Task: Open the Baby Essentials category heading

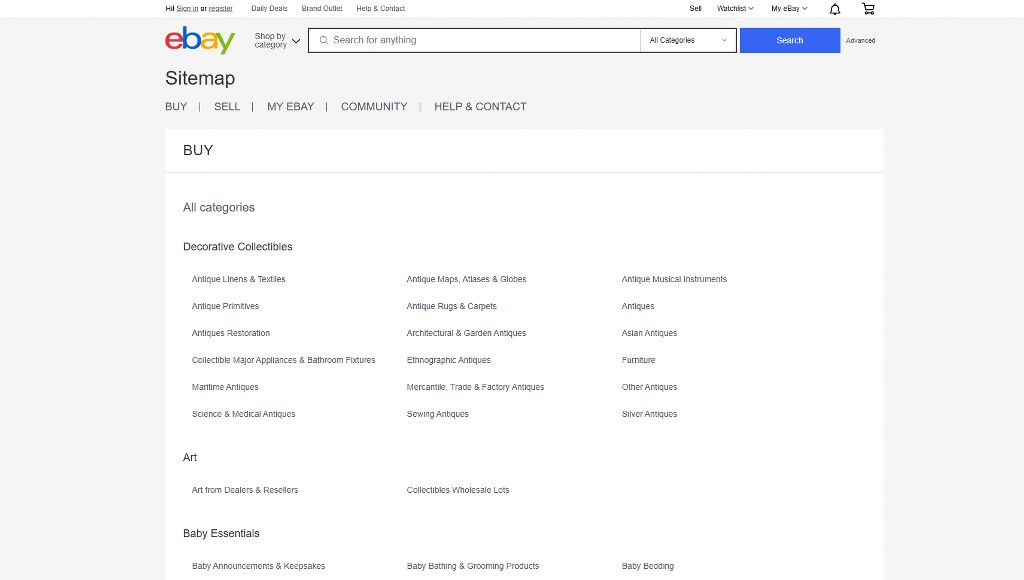Action: click(x=221, y=534)
